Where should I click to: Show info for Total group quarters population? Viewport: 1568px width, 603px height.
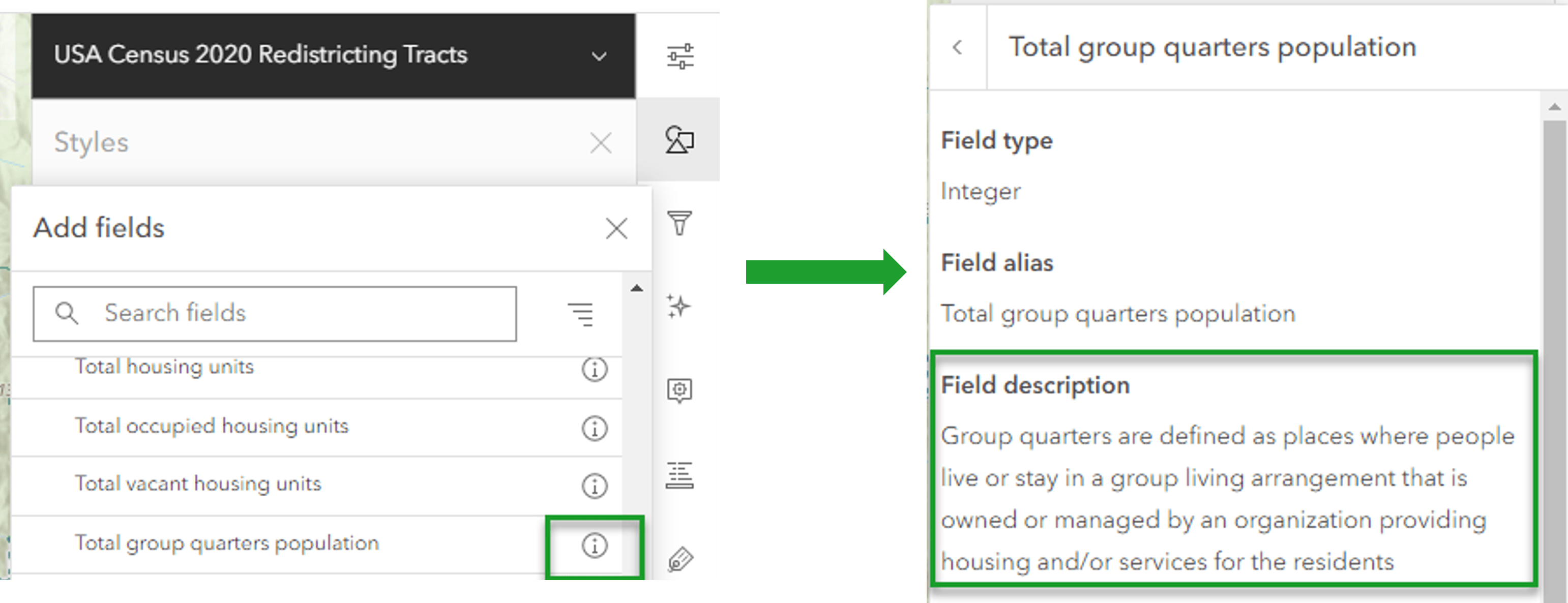point(594,545)
